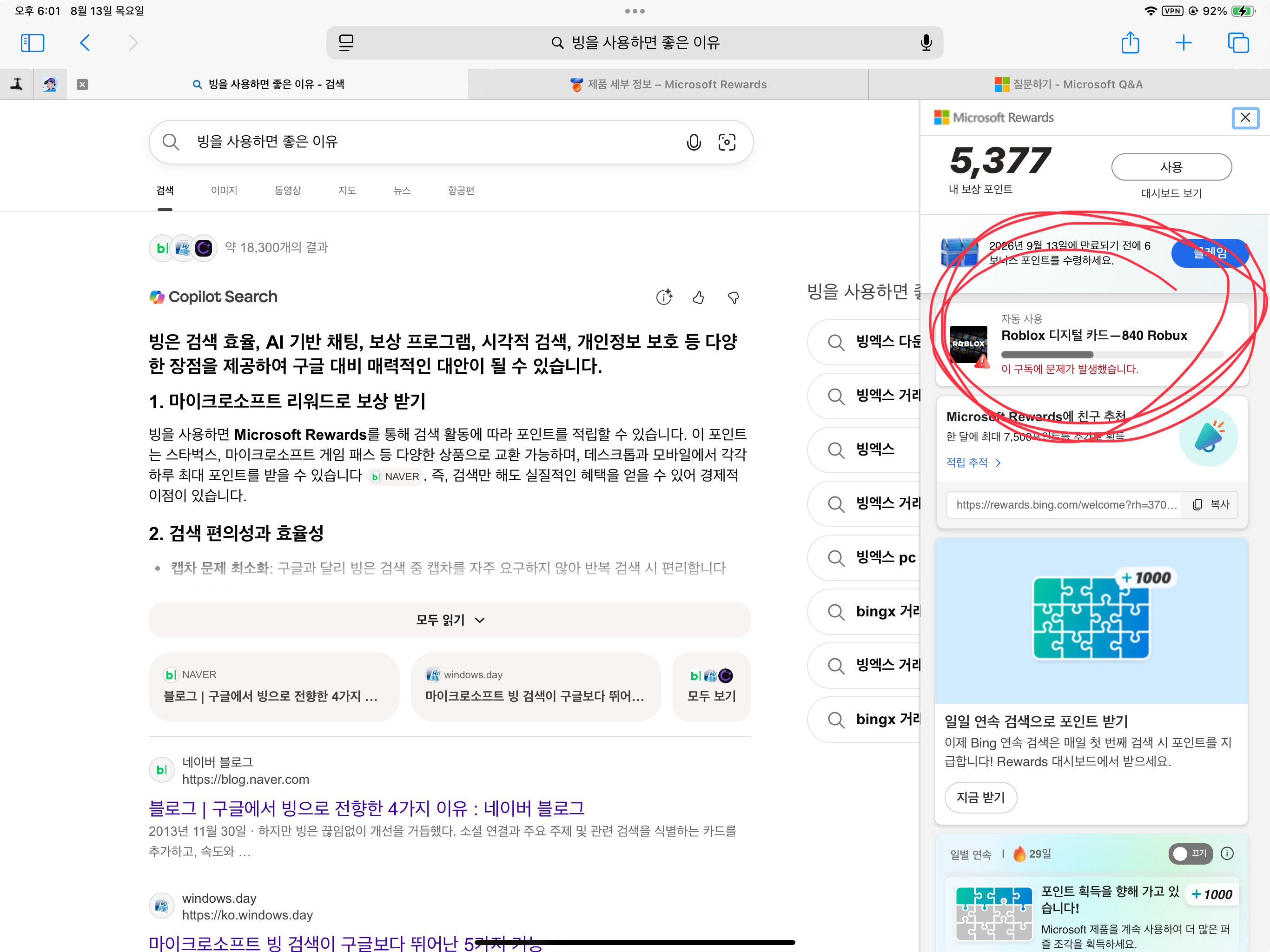Open streak info circle icon
The image size is (1270, 952).
click(1227, 853)
